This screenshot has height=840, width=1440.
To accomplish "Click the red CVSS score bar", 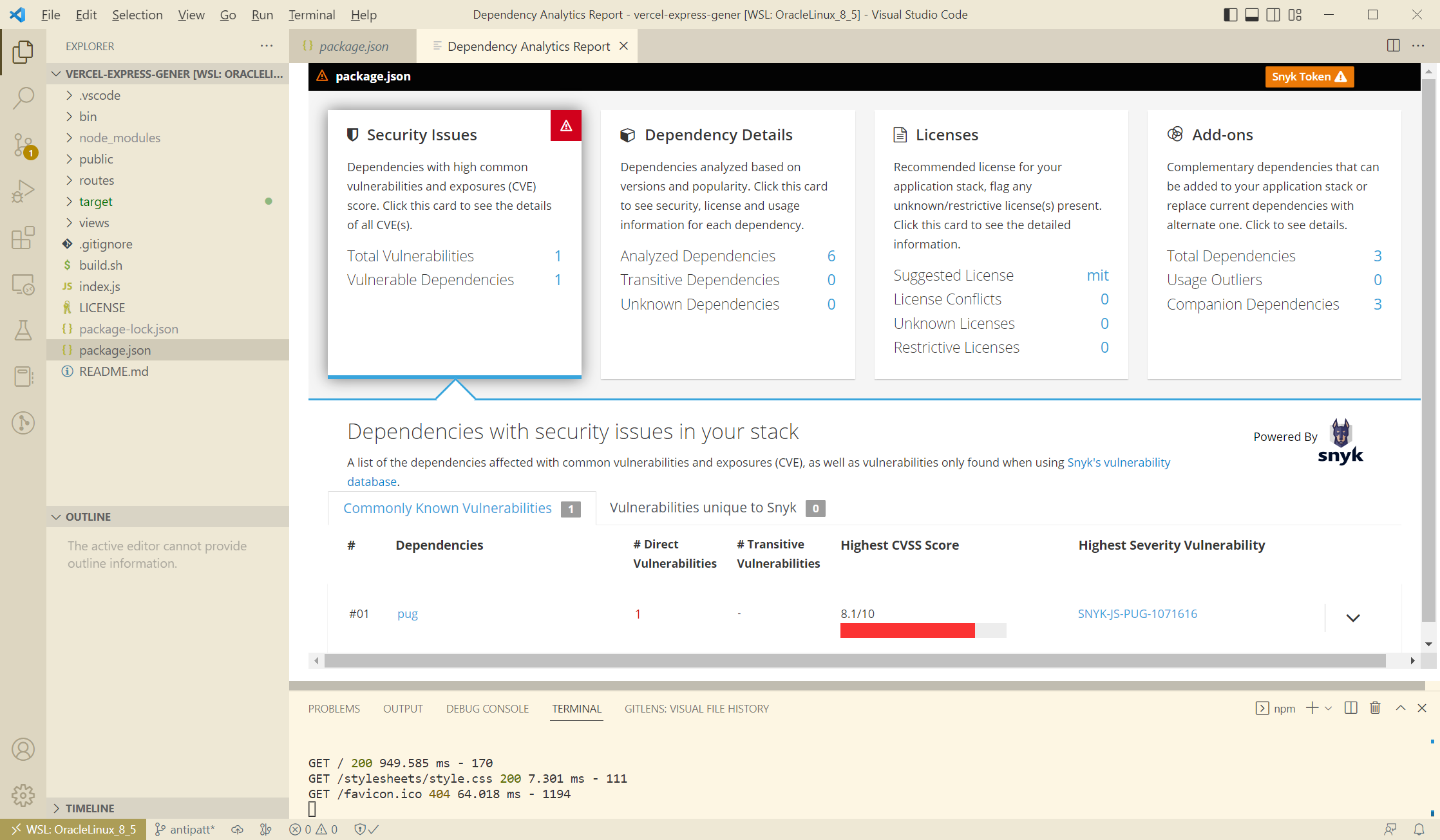I will click(x=907, y=631).
